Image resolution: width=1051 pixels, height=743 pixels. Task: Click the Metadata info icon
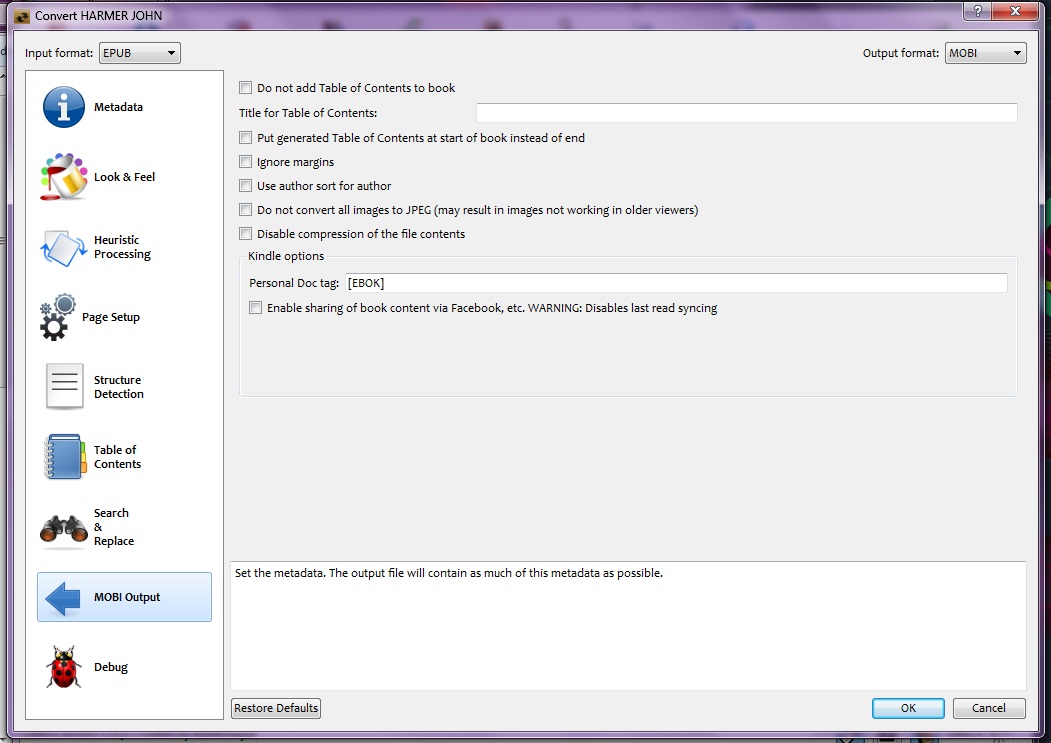coord(64,107)
